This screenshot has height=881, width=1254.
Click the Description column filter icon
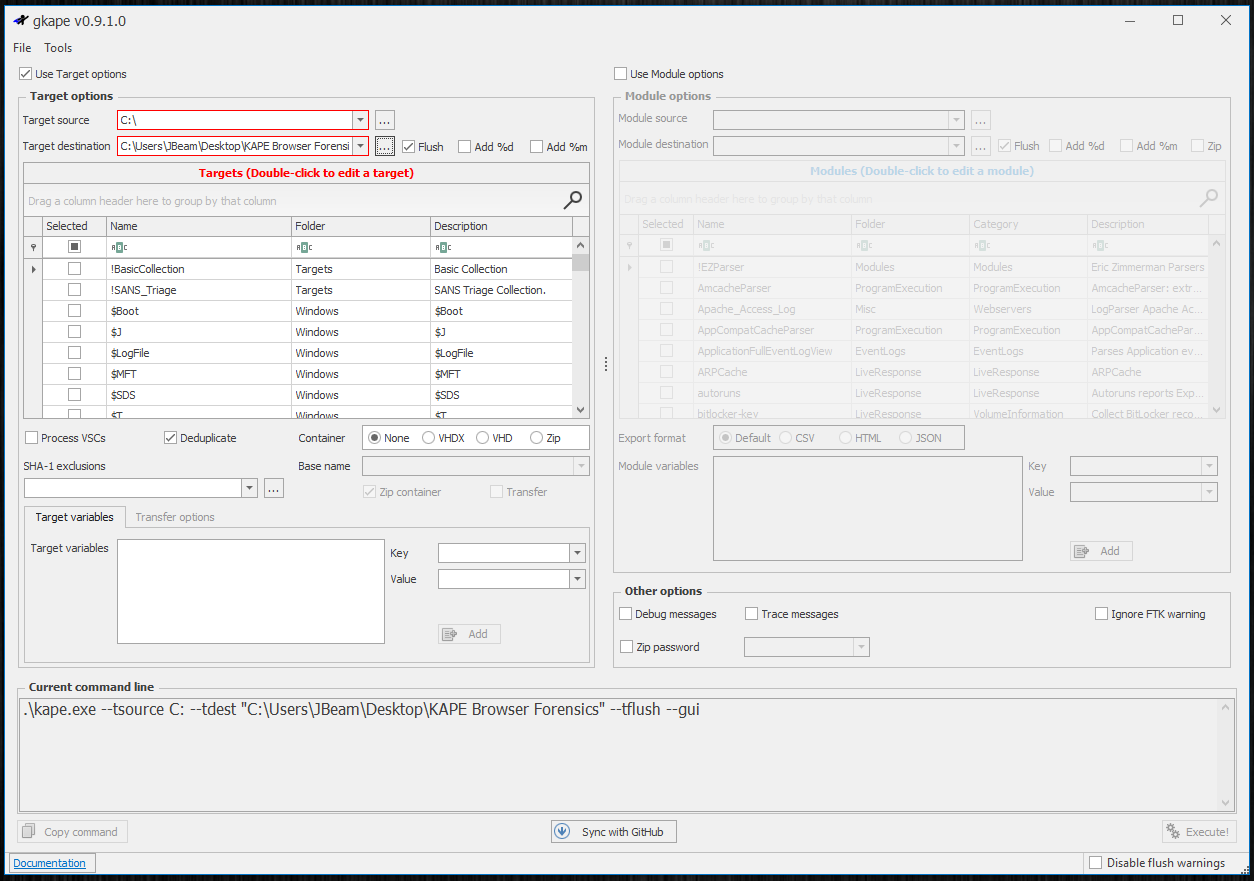click(442, 247)
